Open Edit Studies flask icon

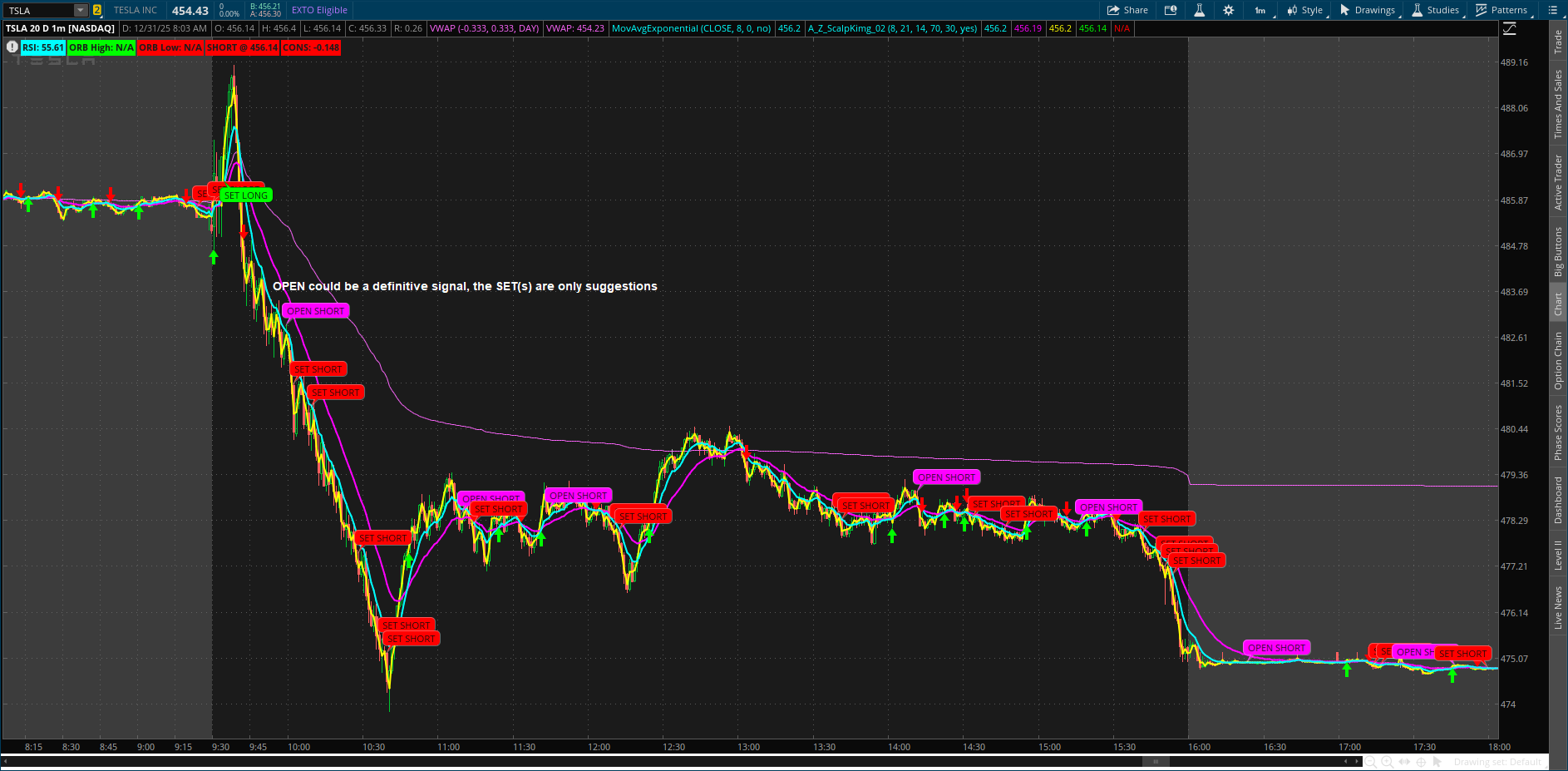(1199, 10)
